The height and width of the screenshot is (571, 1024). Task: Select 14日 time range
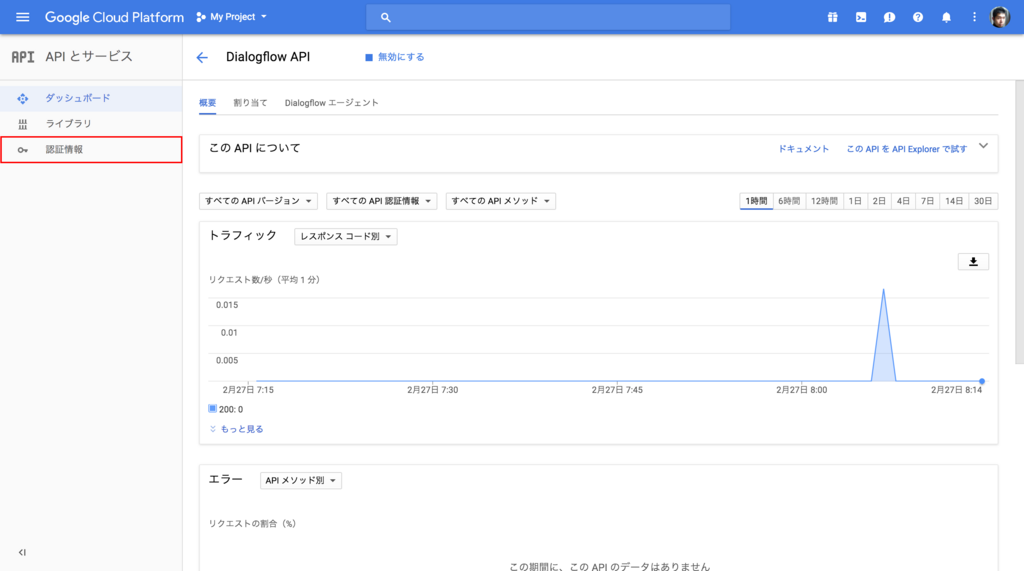pyautogui.click(x=954, y=201)
